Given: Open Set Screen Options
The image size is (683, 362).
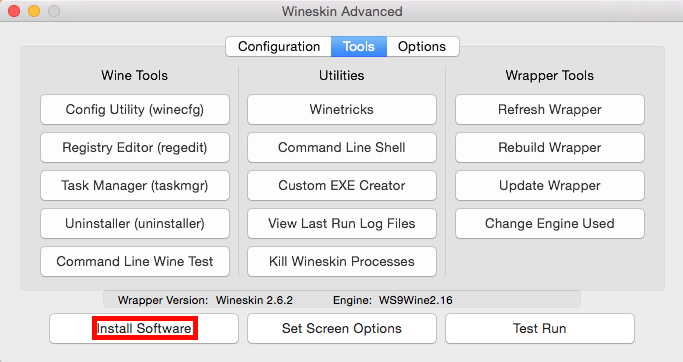Looking at the screenshot, I should [x=342, y=328].
